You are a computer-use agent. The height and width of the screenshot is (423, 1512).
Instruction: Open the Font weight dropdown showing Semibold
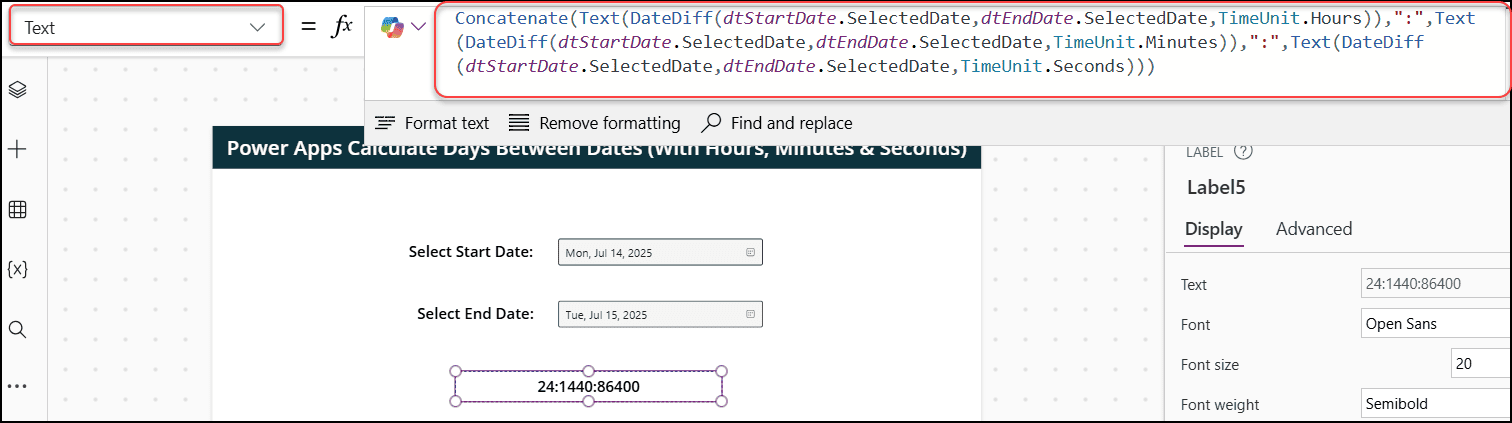tap(1436, 404)
